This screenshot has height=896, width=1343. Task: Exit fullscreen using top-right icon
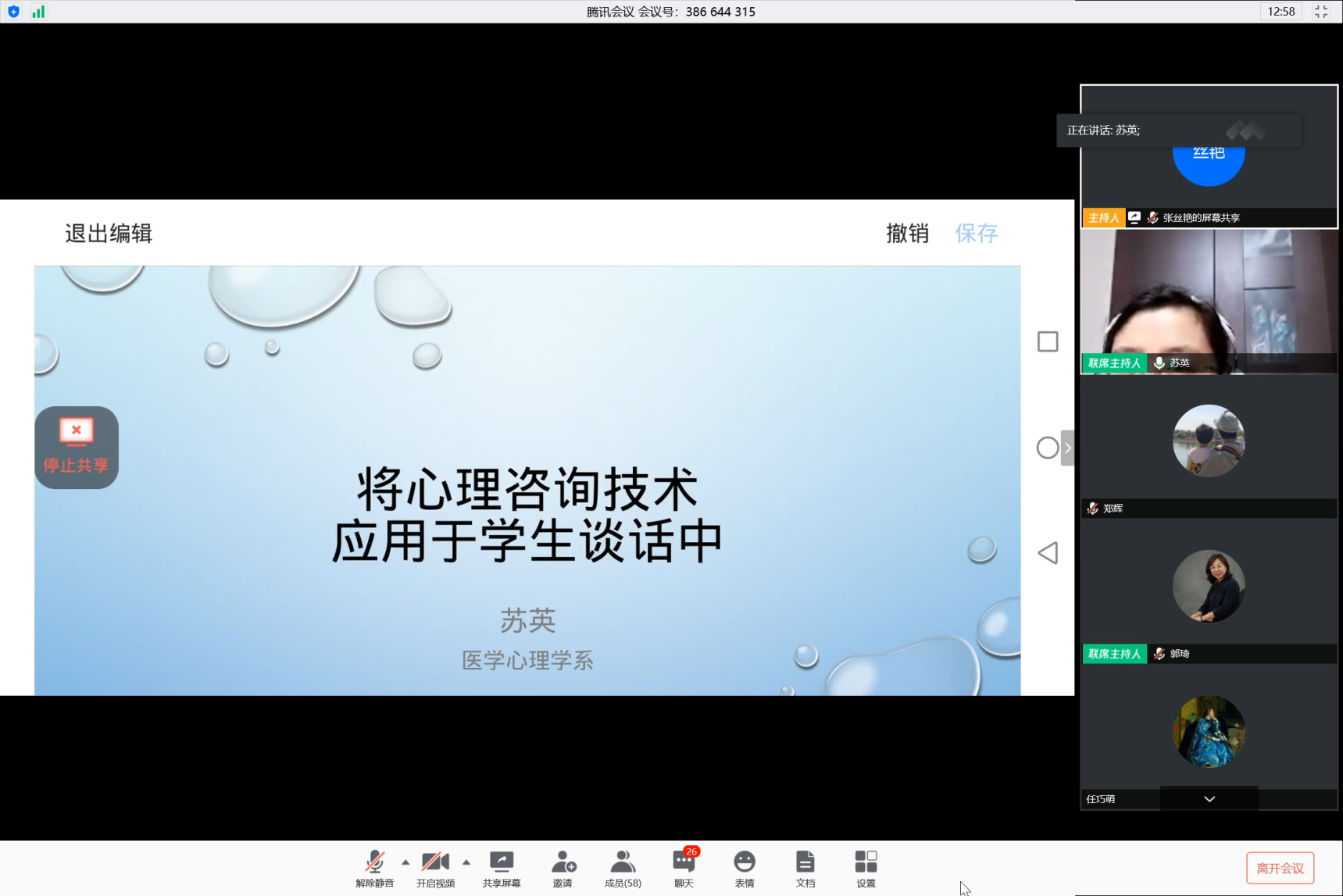click(x=1321, y=12)
